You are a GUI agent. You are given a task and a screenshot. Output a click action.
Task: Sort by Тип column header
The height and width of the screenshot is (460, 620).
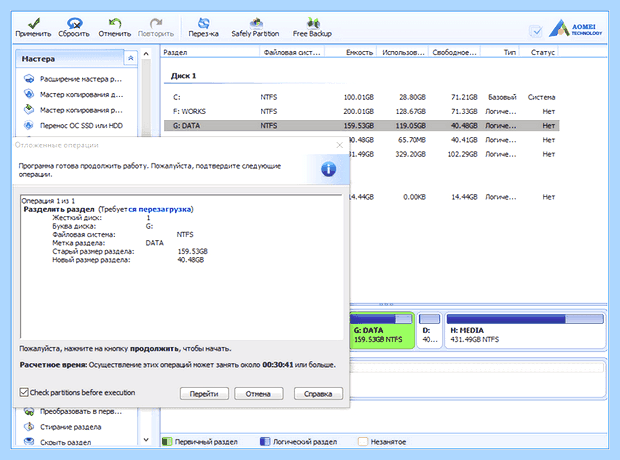point(500,52)
